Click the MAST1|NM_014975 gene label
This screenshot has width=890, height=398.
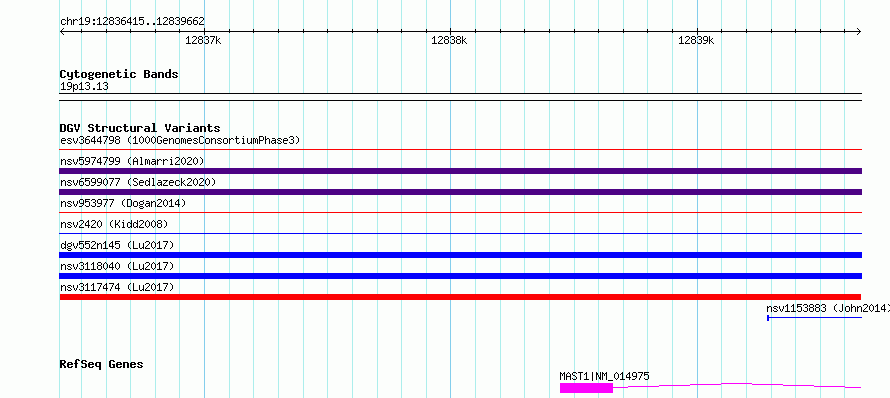pos(604,376)
